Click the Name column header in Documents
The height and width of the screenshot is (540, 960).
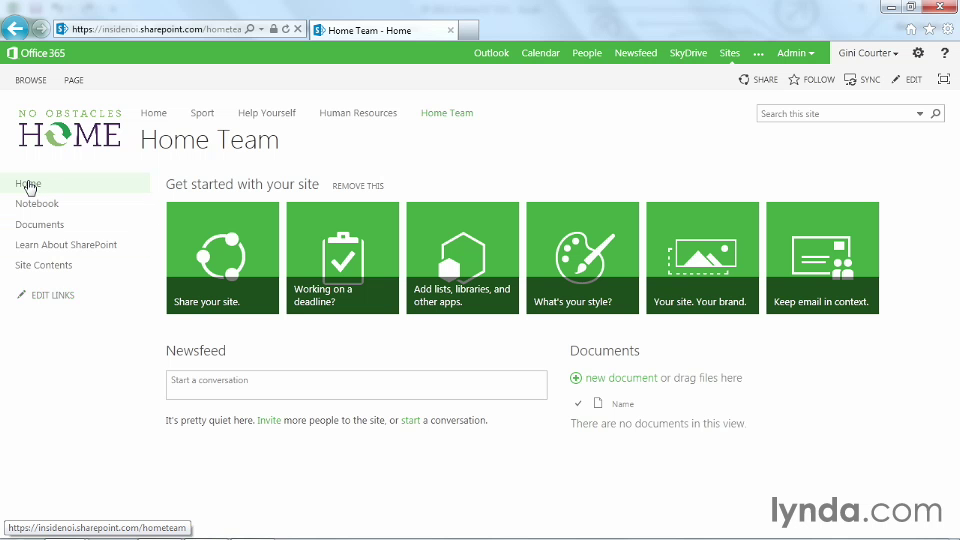click(x=623, y=404)
